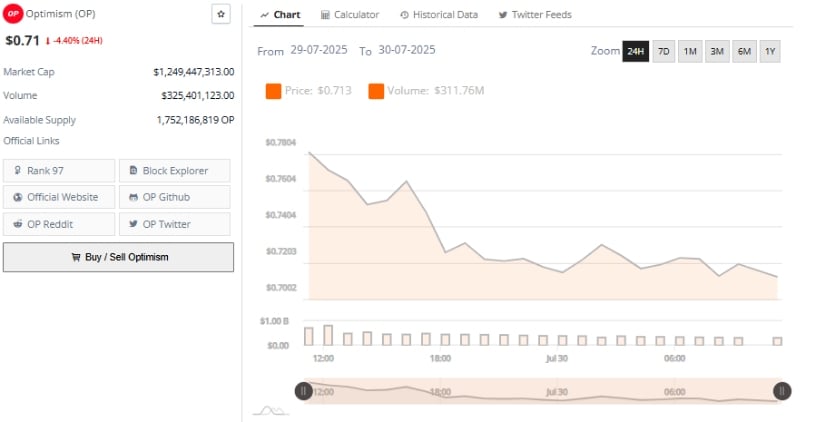Click the From date field 29-07-2025
This screenshot has width=825, height=422.
click(319, 50)
